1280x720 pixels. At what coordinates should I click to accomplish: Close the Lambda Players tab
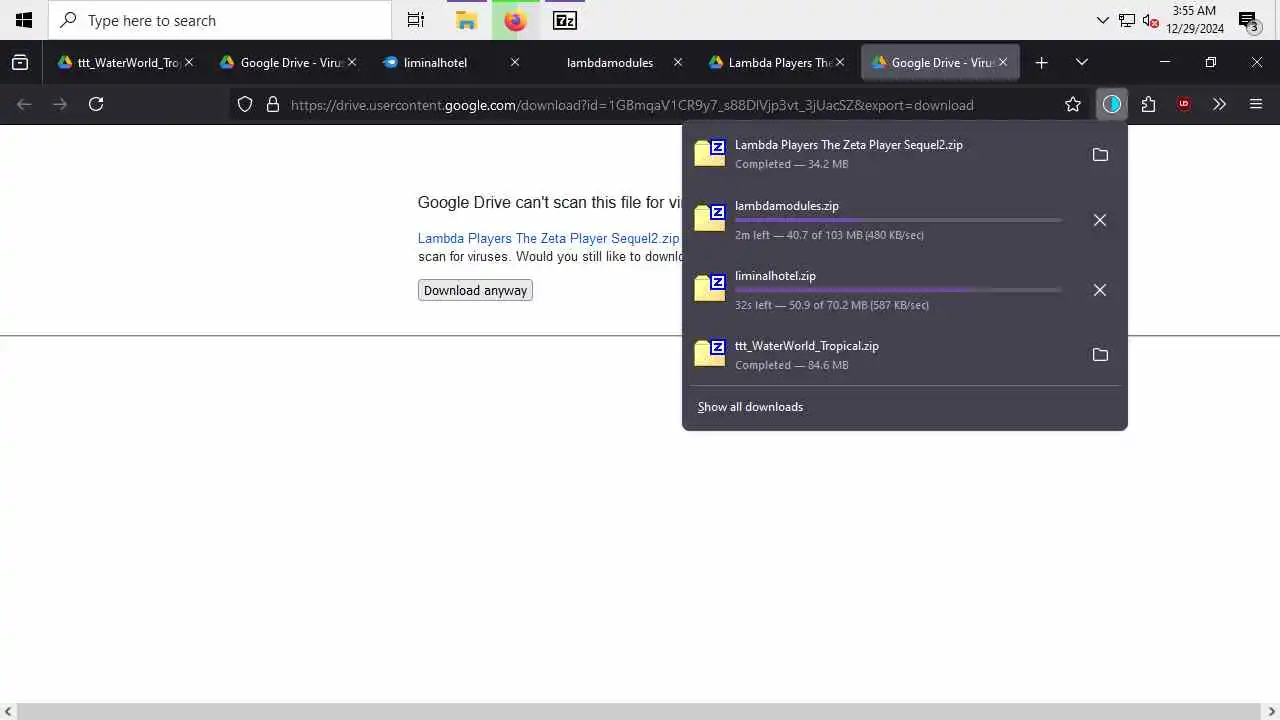point(840,62)
